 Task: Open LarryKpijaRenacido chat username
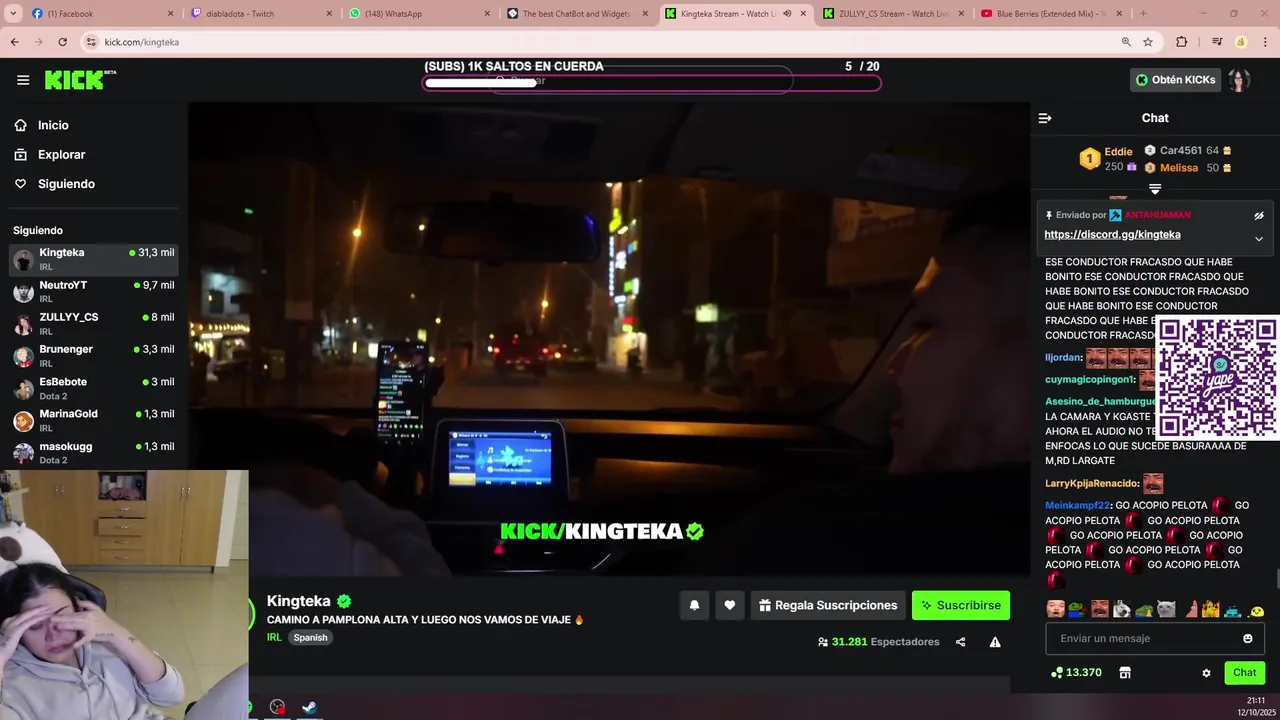pyautogui.click(x=1092, y=484)
